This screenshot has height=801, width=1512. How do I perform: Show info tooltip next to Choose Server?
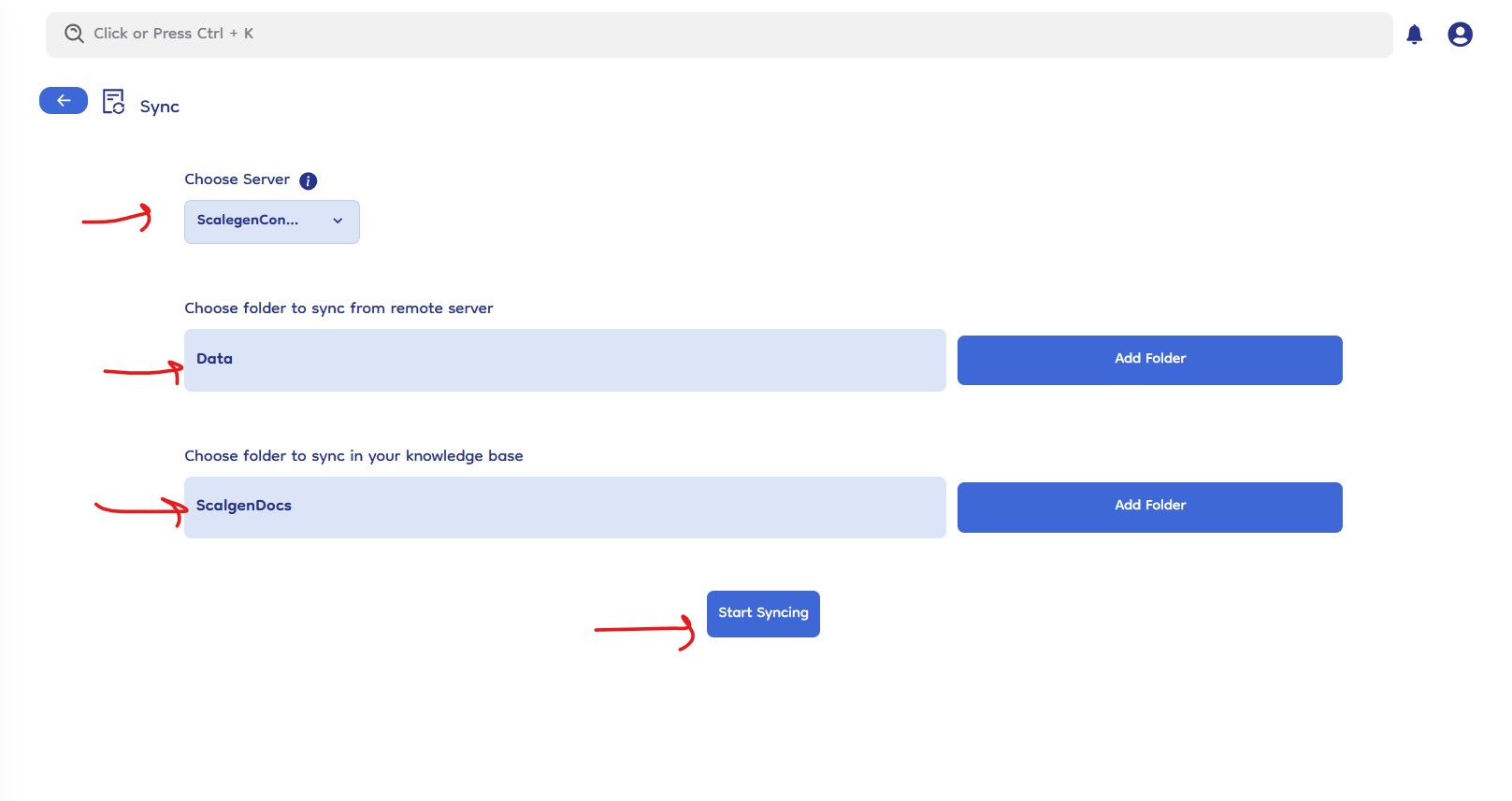coord(308,180)
